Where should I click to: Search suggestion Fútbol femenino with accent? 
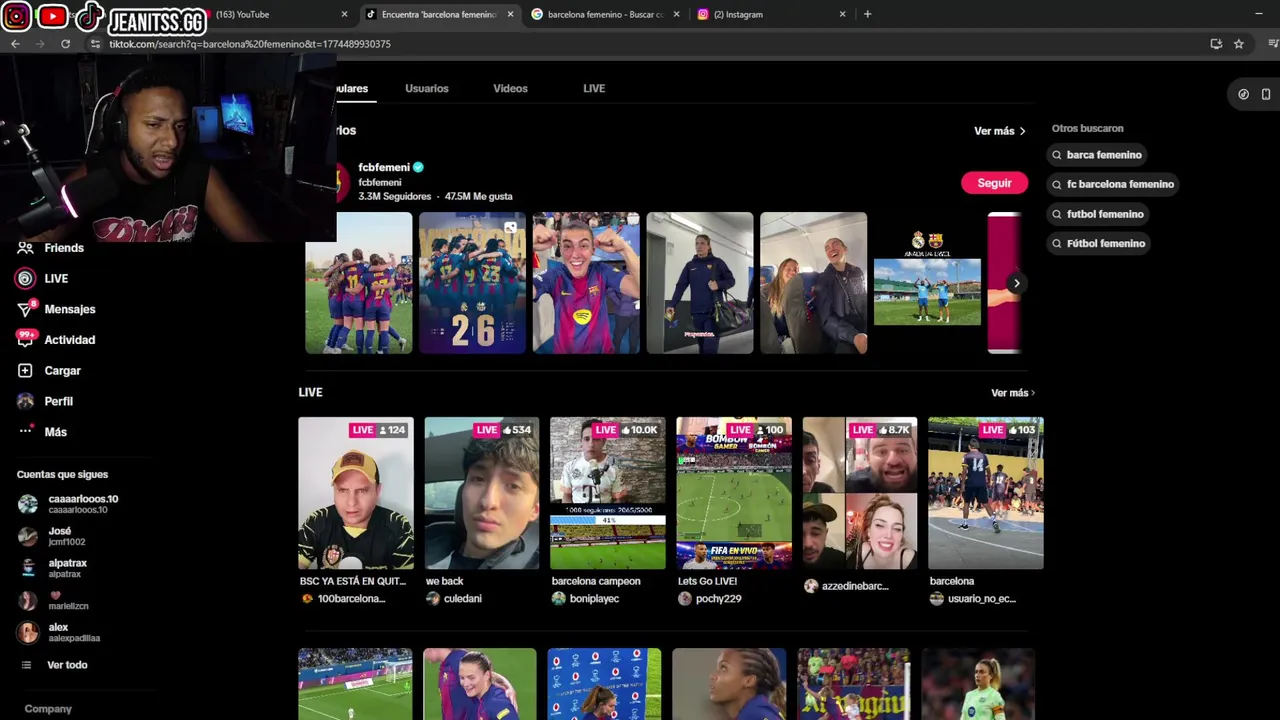(1098, 243)
